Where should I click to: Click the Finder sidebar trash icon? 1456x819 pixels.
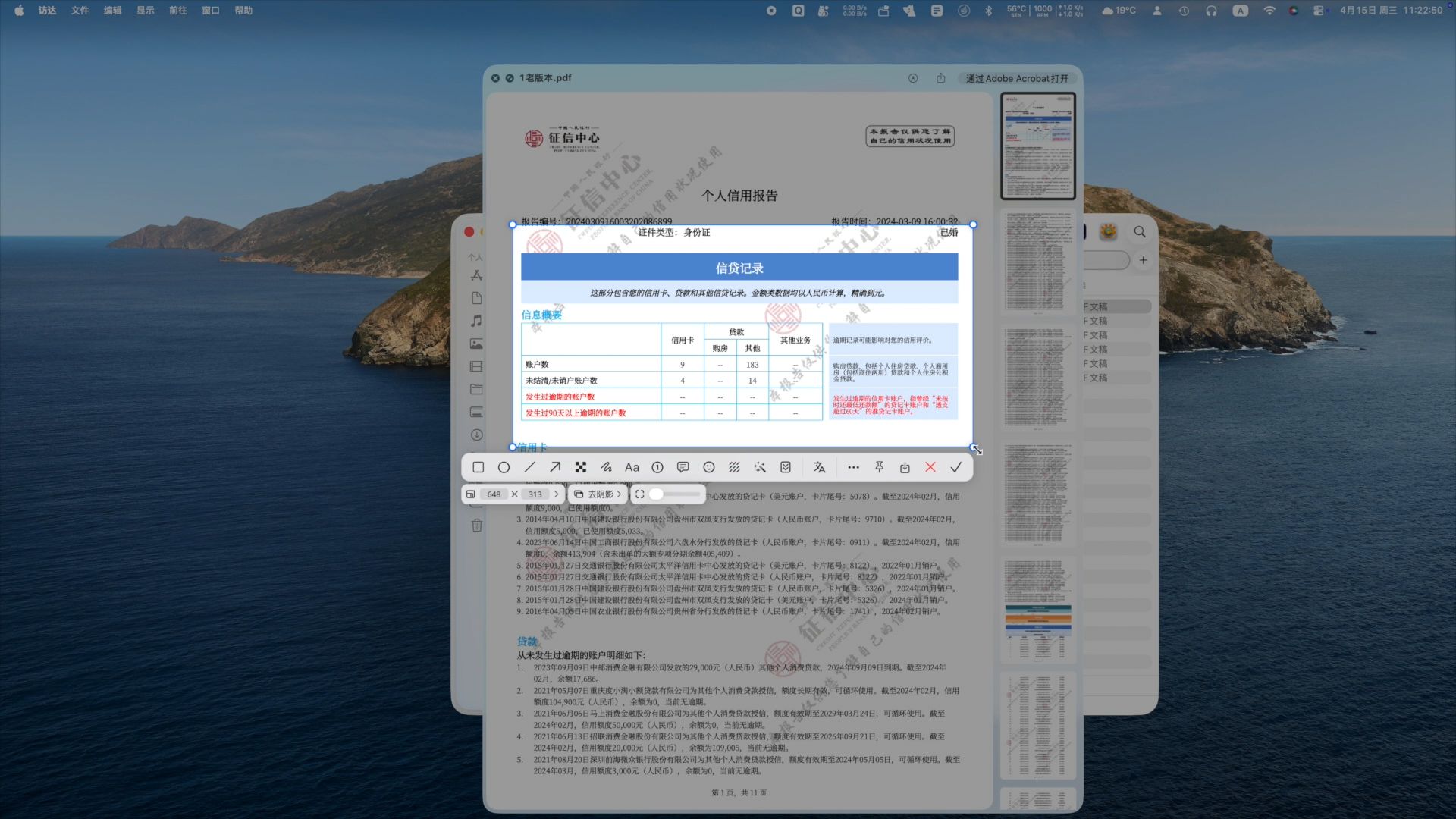tap(476, 525)
